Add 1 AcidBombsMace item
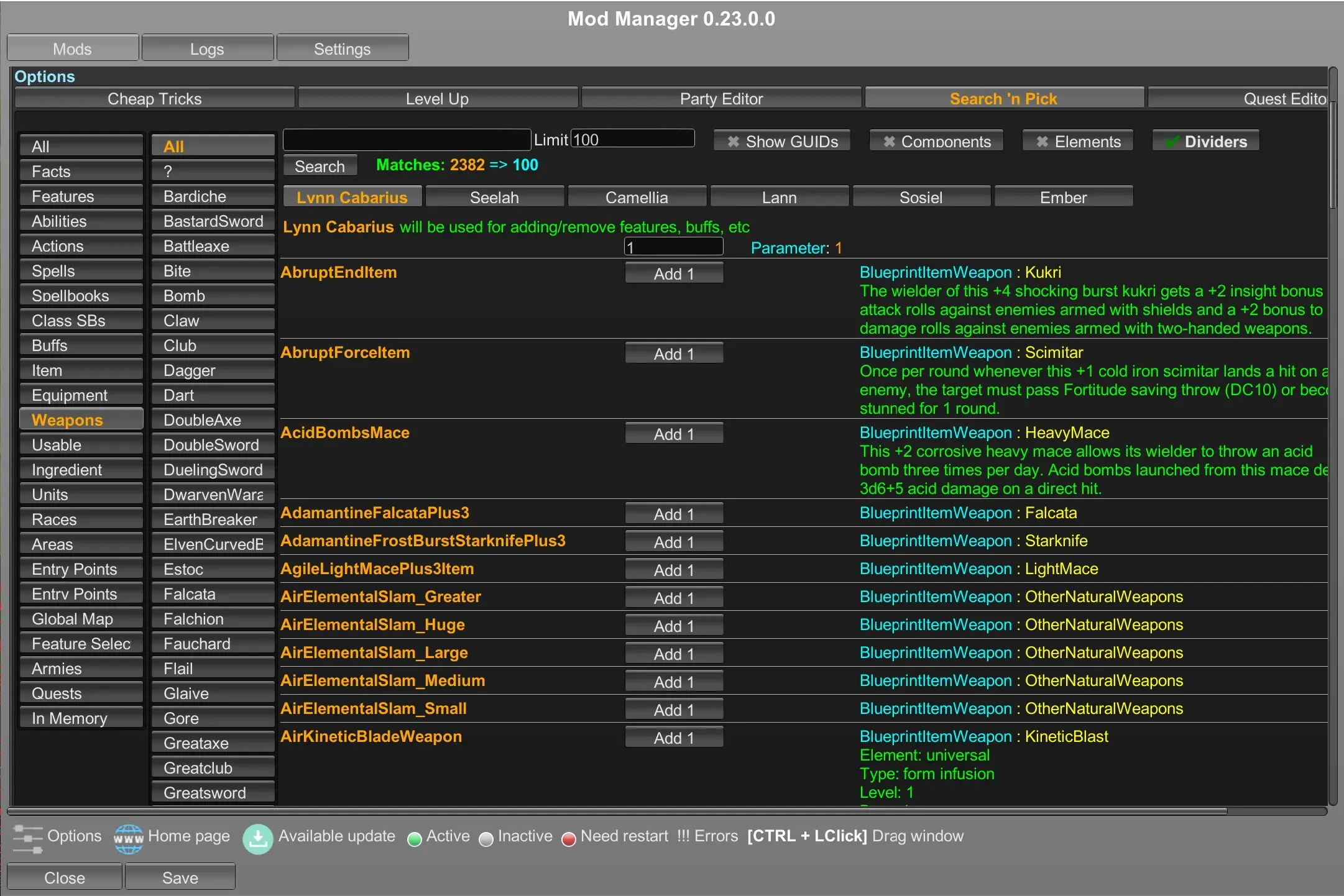 (x=674, y=434)
